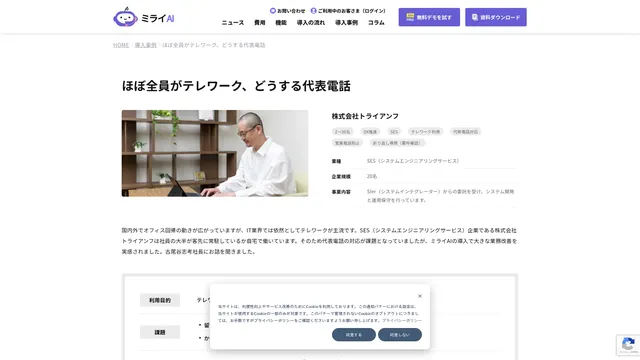
Task: Open the コラム menu item
Action: [x=376, y=23]
